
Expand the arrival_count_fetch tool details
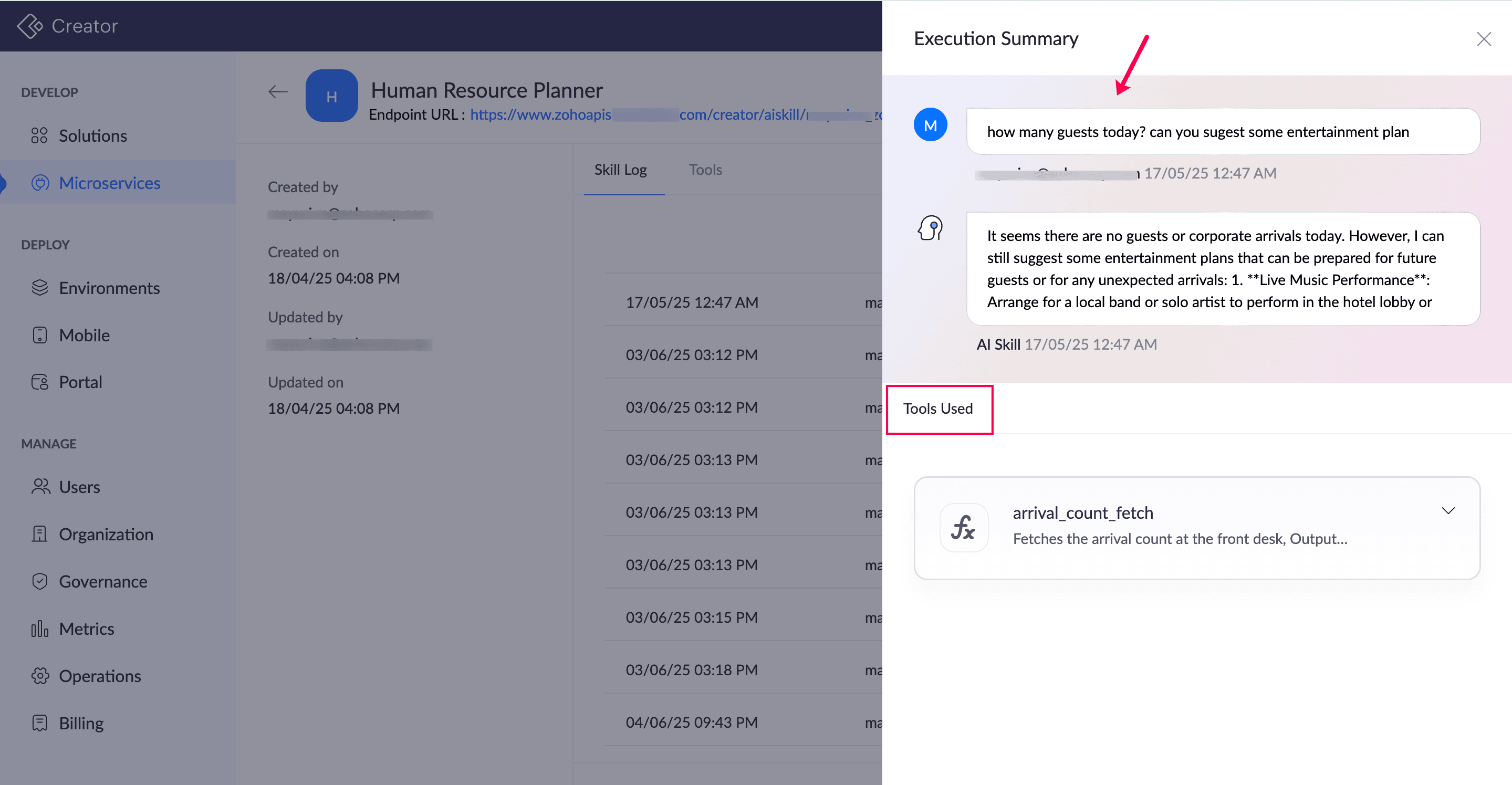tap(1448, 511)
